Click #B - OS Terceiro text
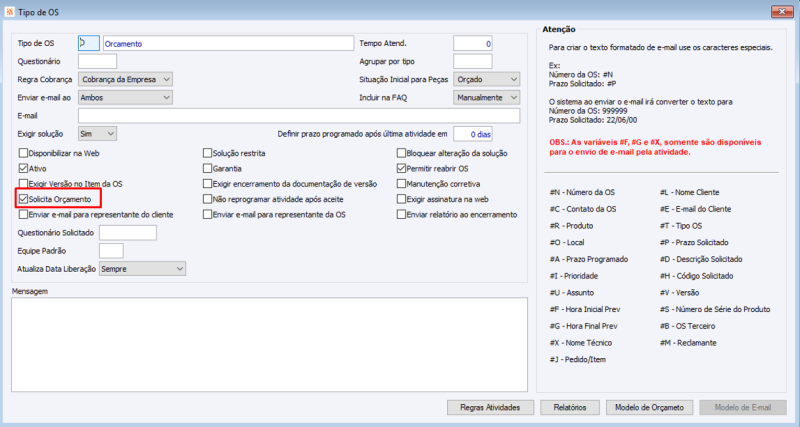 [687, 326]
